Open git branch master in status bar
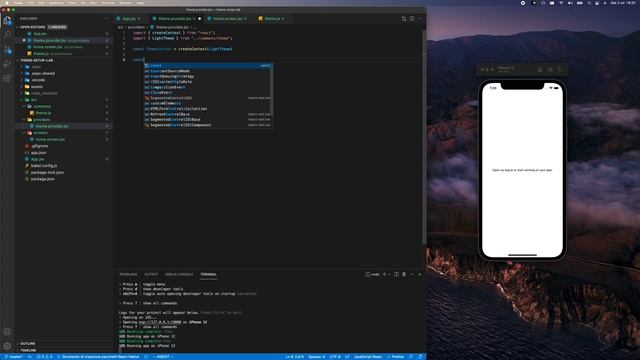 [14, 357]
